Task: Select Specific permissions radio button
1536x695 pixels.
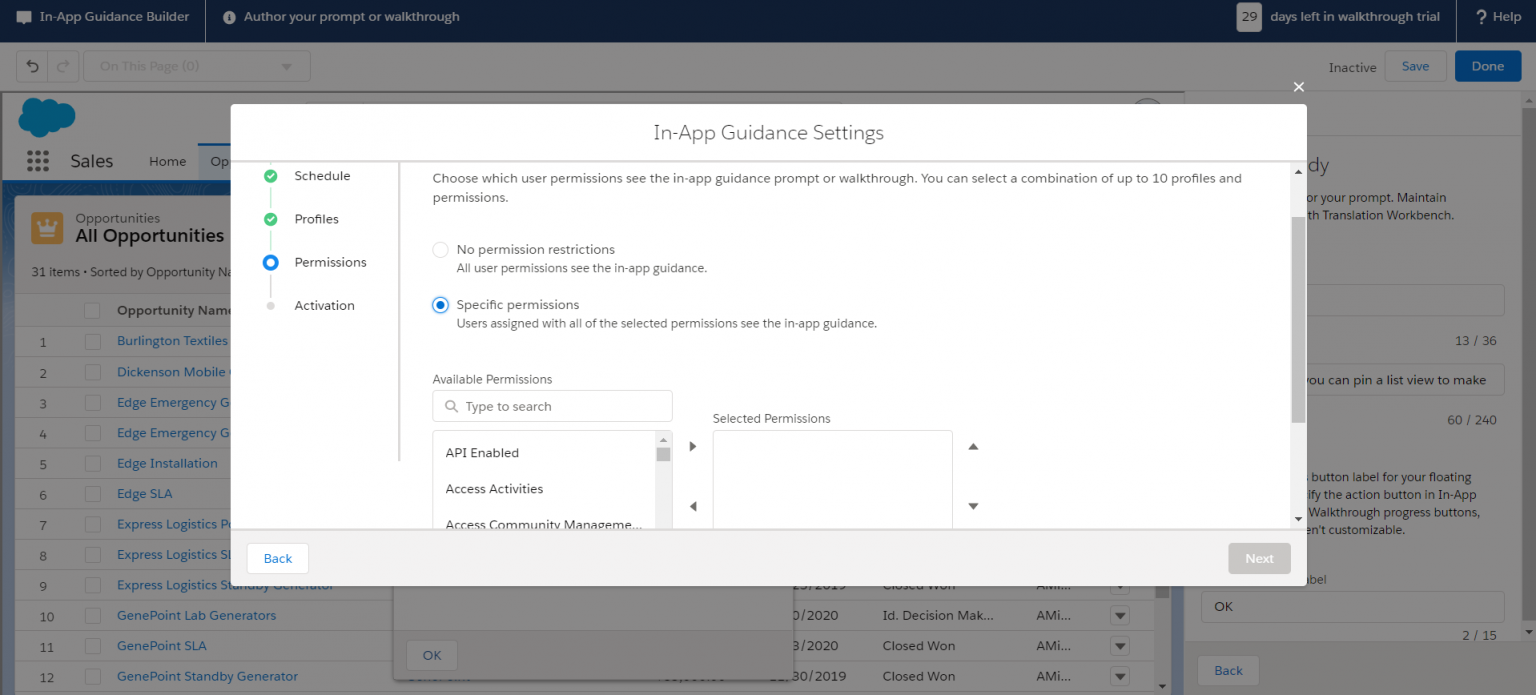Action: [440, 305]
